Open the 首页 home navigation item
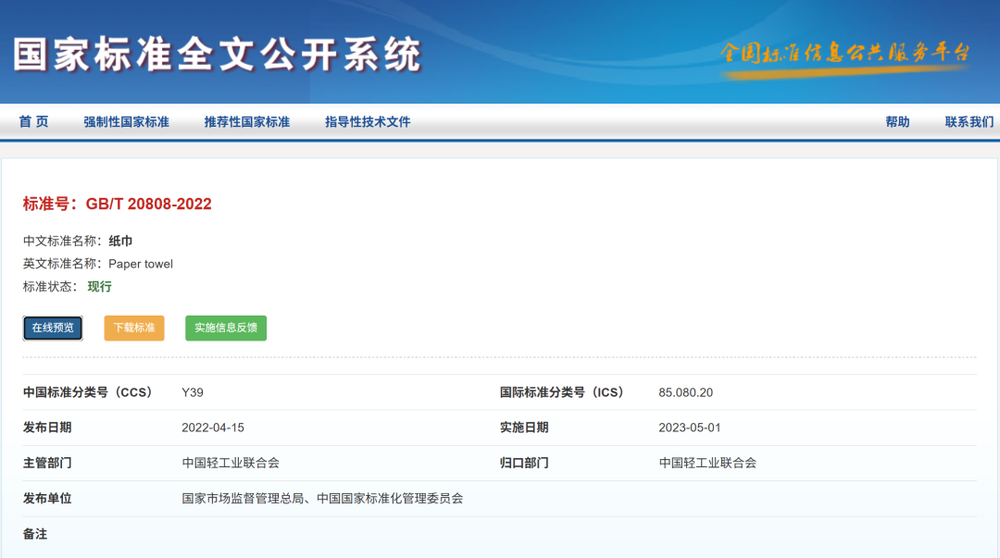This screenshot has width=1000, height=558. click(x=33, y=122)
